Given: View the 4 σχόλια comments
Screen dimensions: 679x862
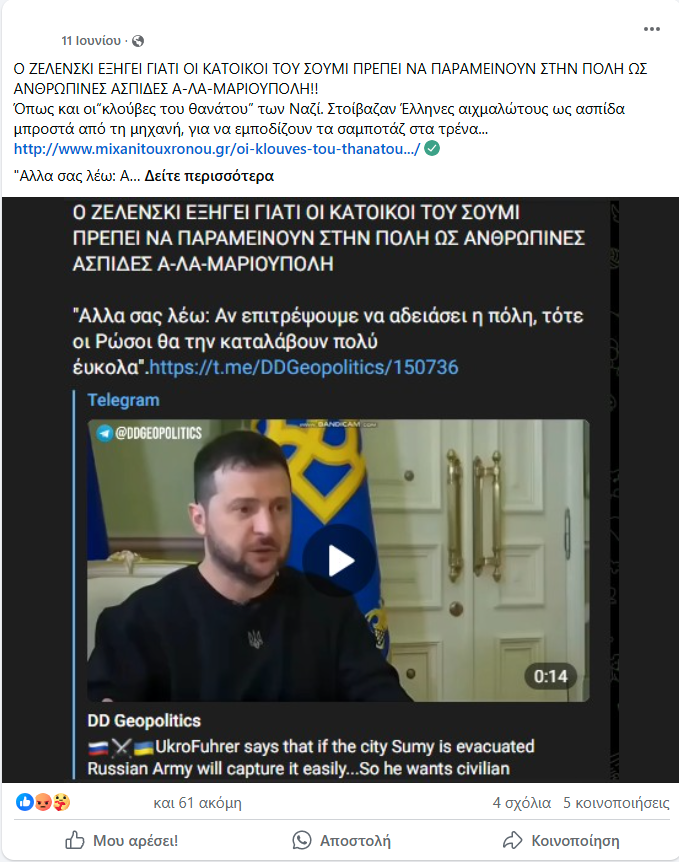Looking at the screenshot, I should point(521,803).
